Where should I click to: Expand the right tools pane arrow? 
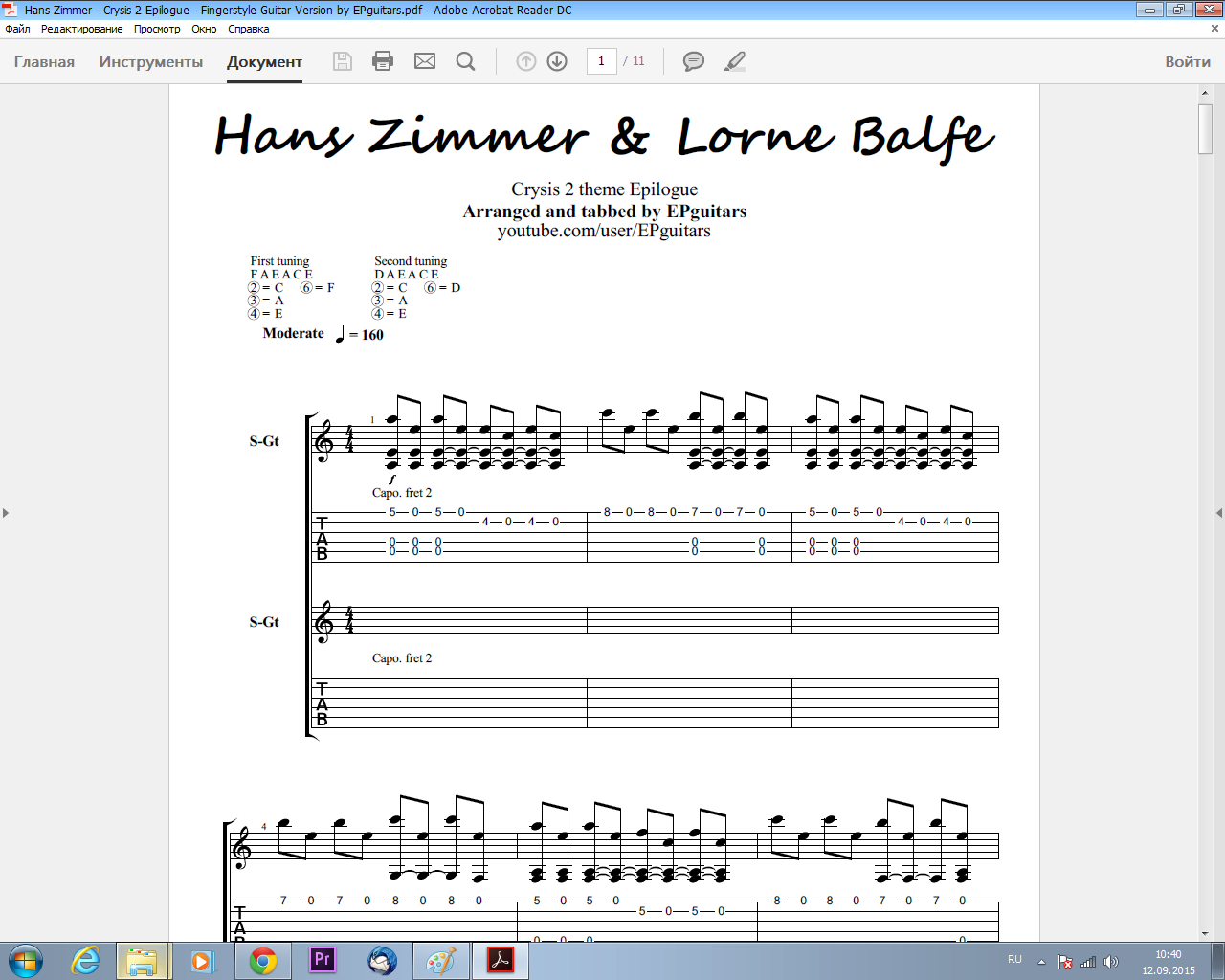[1219, 513]
